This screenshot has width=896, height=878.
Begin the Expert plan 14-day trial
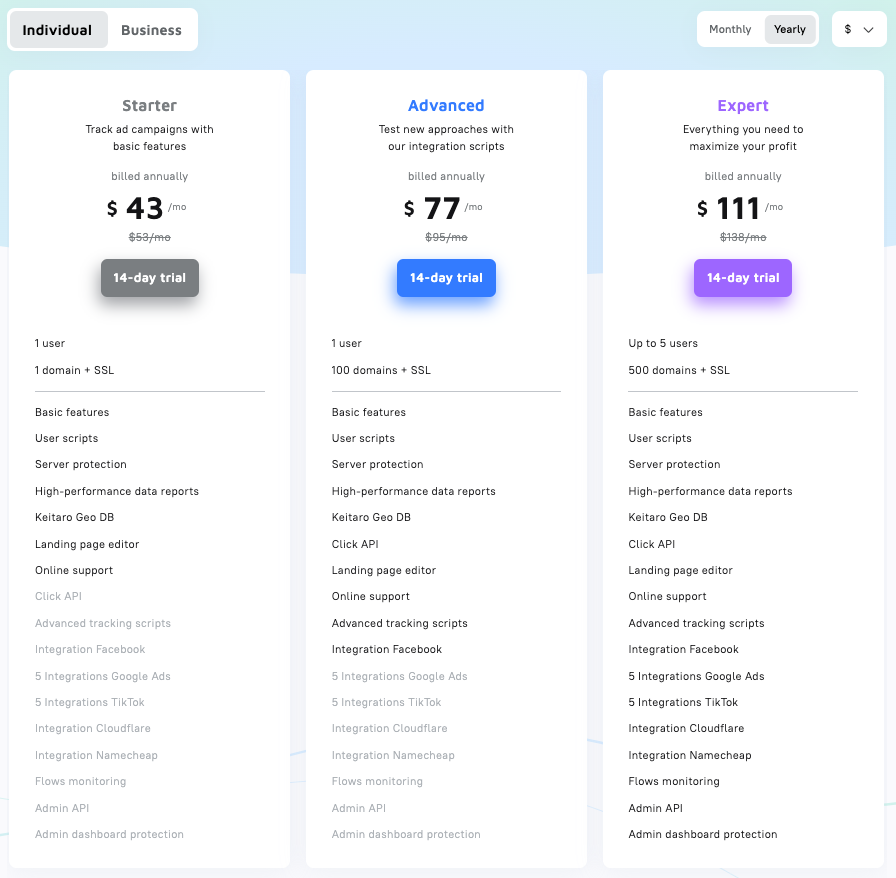pos(742,278)
